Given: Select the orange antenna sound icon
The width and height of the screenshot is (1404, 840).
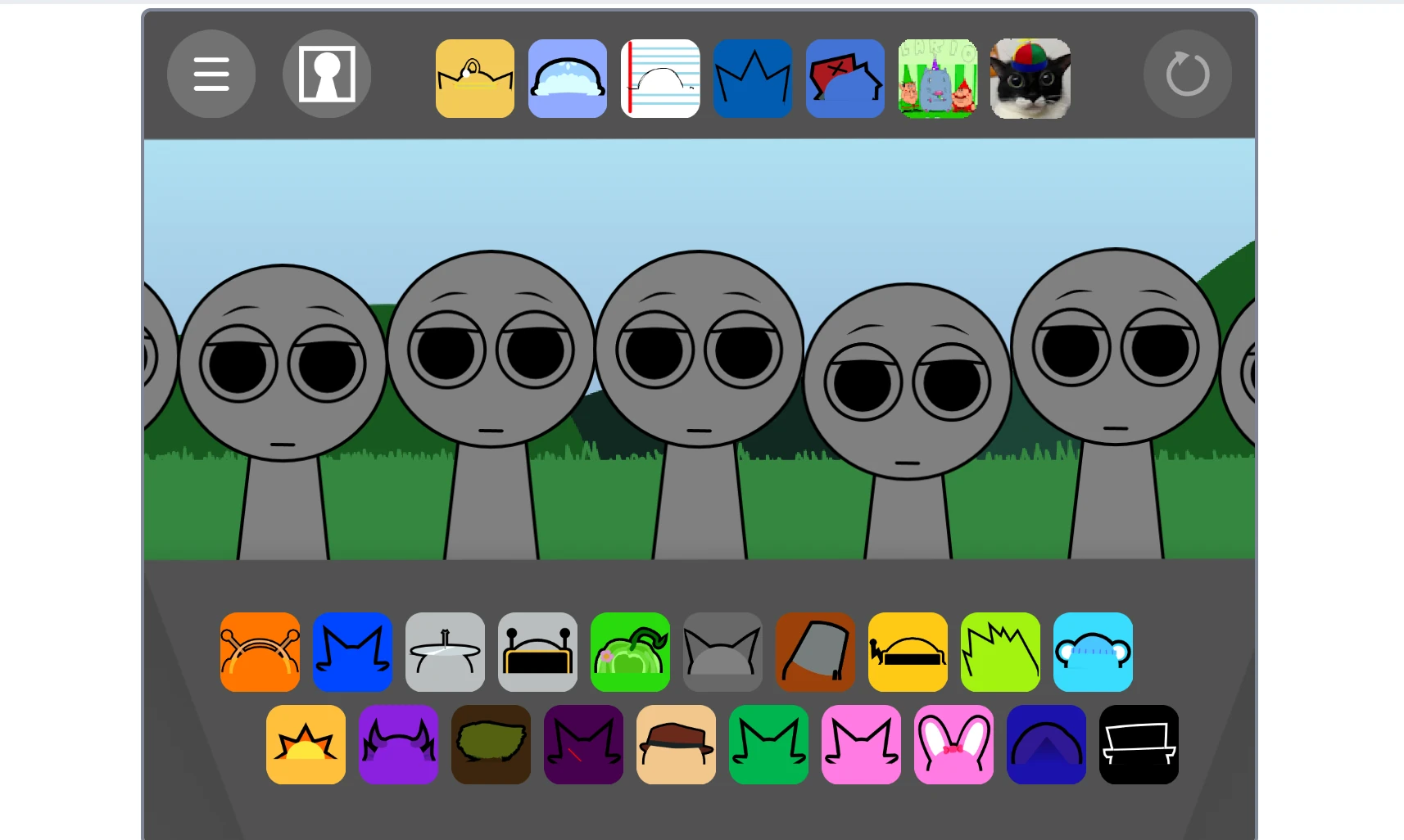Looking at the screenshot, I should (260, 652).
